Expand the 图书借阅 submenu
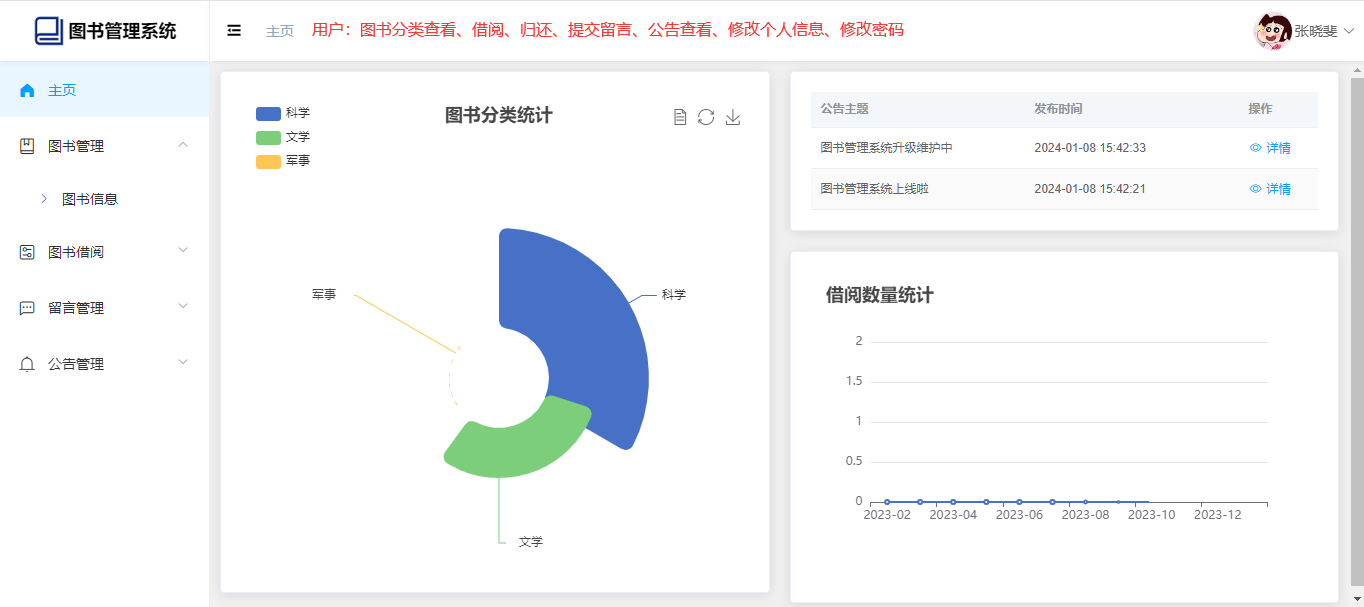The width and height of the screenshot is (1364, 607). pyautogui.click(x=182, y=251)
